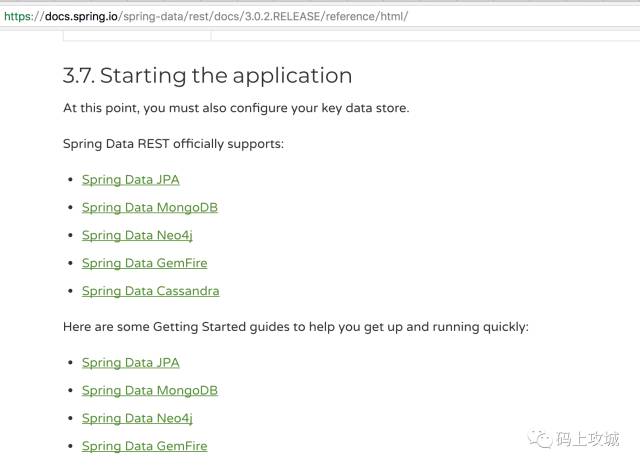This screenshot has height=467, width=640.
Task: Click the '3.7. Starting the application' heading
Action: pos(207,76)
